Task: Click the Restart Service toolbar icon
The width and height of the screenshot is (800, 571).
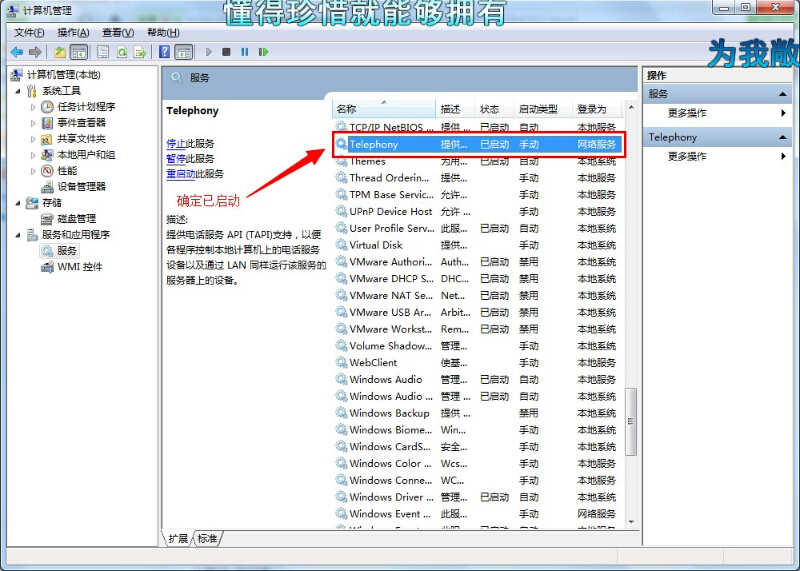Action: (x=264, y=52)
